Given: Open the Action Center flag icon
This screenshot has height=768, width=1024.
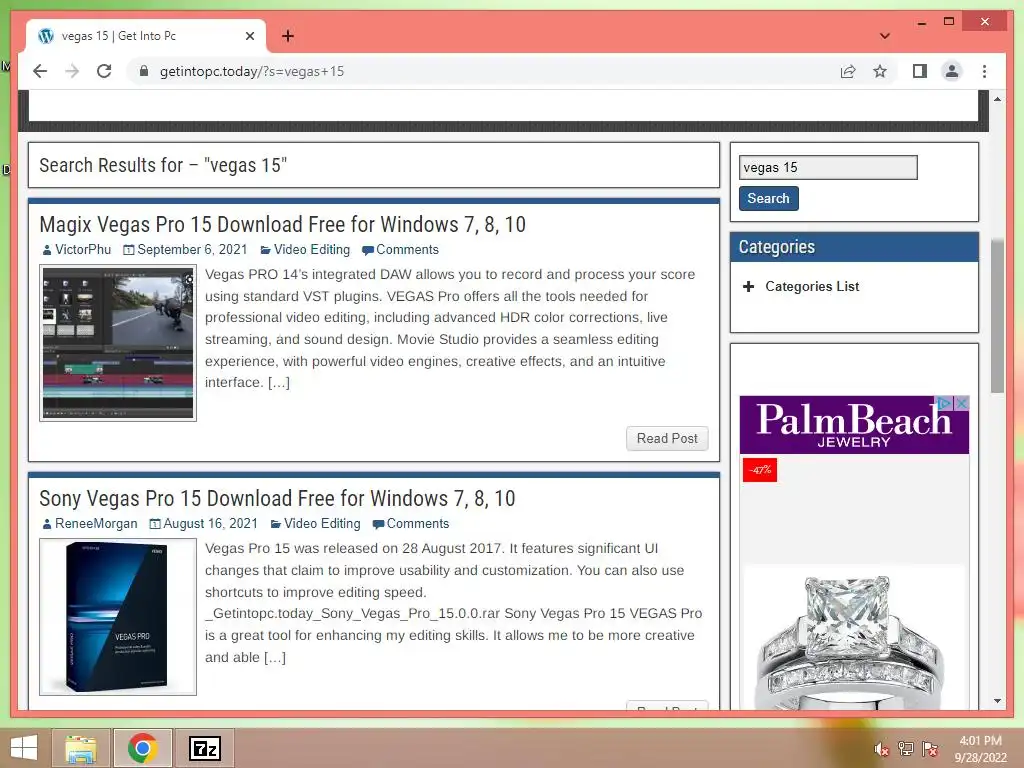Looking at the screenshot, I should click(x=930, y=749).
